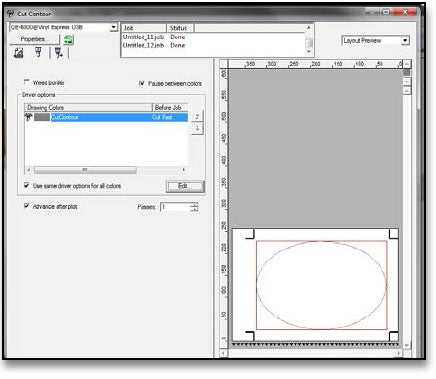This screenshot has width=436, height=379.
Task: Move CutContour up with the up arrow
Action: coord(197,116)
